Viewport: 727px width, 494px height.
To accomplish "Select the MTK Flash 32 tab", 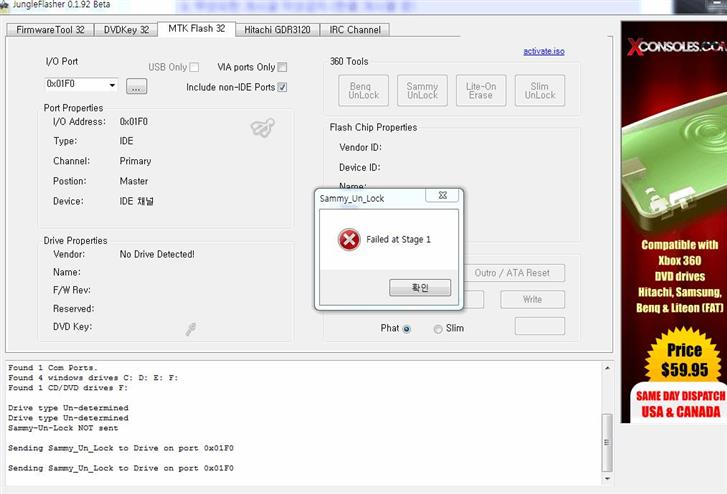I will coord(197,28).
